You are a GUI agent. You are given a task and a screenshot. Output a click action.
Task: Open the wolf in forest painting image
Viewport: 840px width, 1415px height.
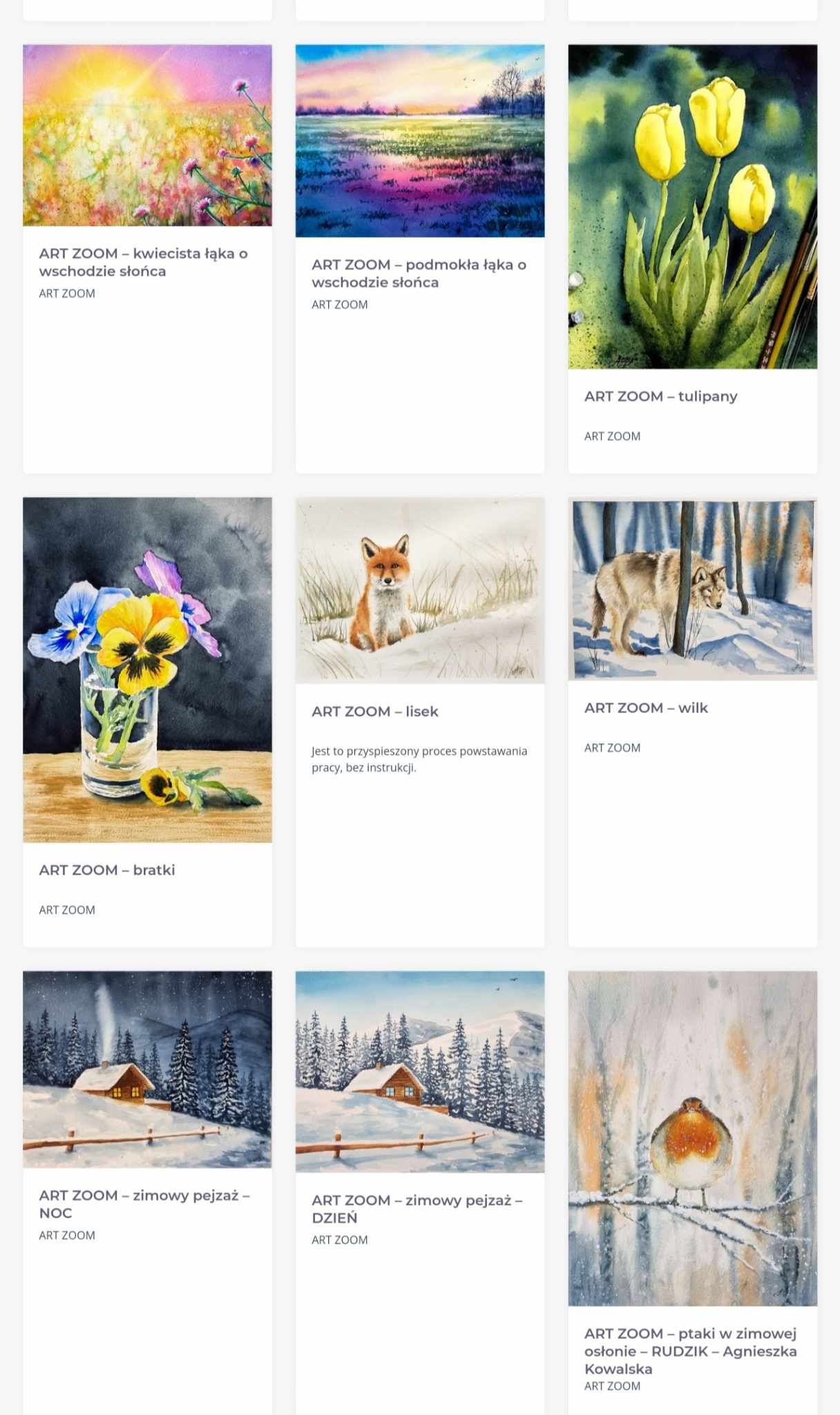point(693,589)
